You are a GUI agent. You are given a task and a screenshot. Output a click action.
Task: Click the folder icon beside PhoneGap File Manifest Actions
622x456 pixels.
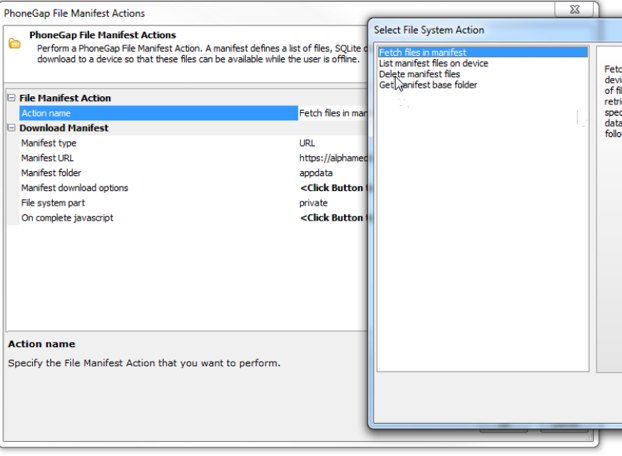[x=14, y=44]
